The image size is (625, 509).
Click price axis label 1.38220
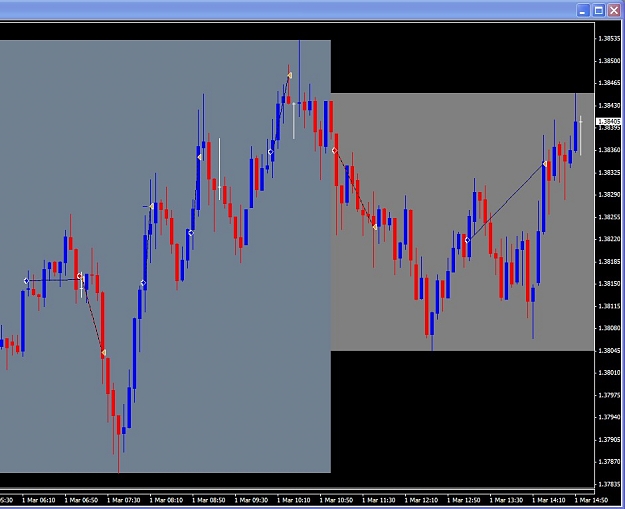(609, 239)
